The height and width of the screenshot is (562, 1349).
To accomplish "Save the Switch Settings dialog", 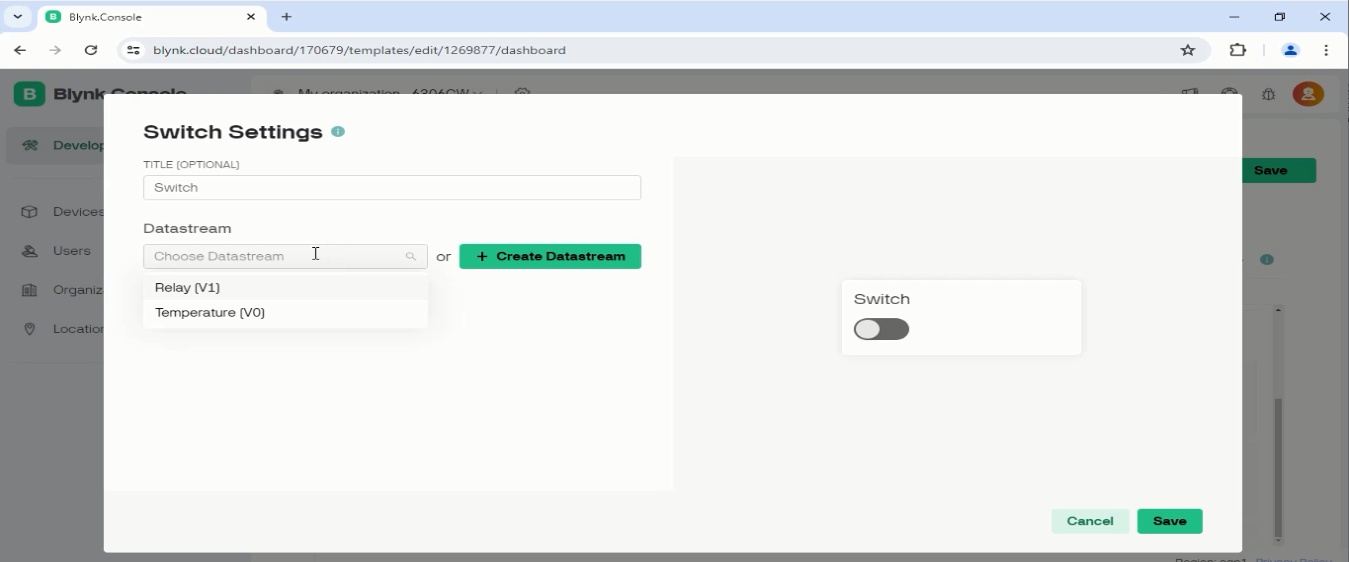I will 1169,521.
